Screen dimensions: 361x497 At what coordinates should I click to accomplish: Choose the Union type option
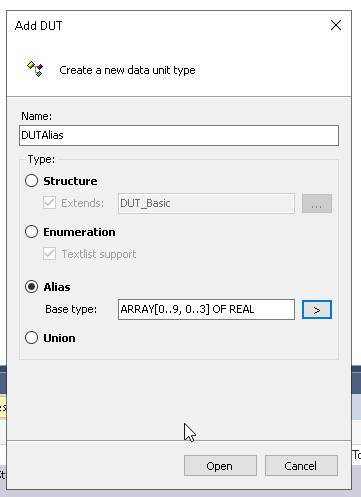tap(31, 338)
